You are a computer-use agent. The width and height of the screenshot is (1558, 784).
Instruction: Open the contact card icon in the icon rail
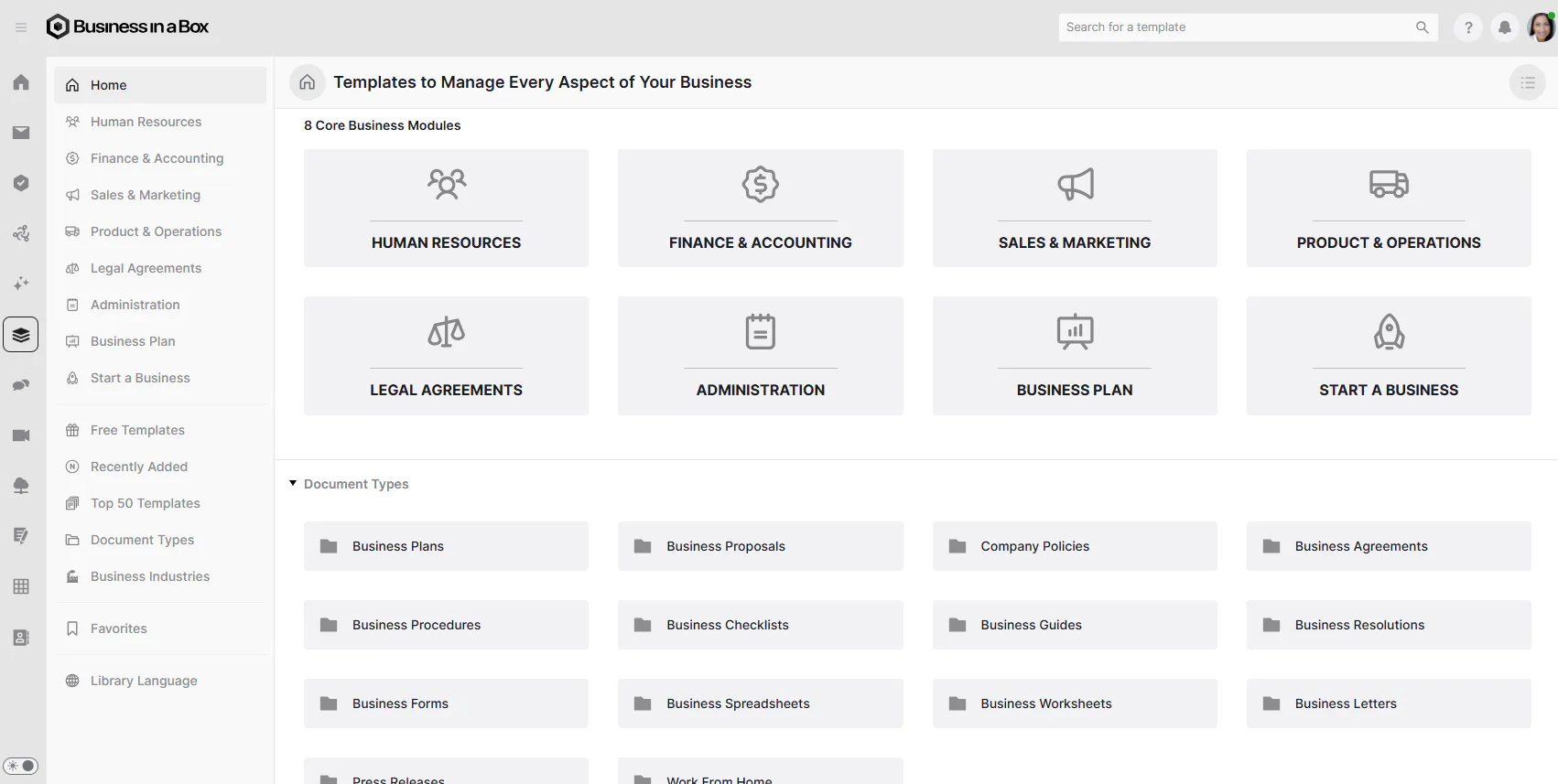pos(21,638)
